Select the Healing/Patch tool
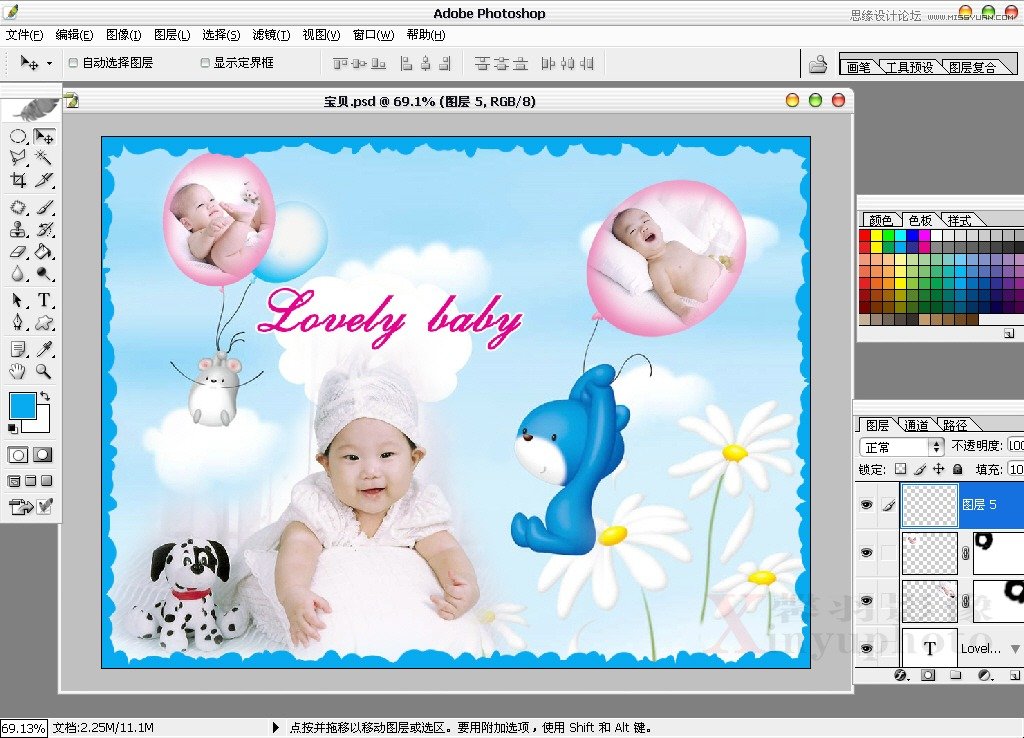The width and height of the screenshot is (1024, 738). [x=18, y=208]
